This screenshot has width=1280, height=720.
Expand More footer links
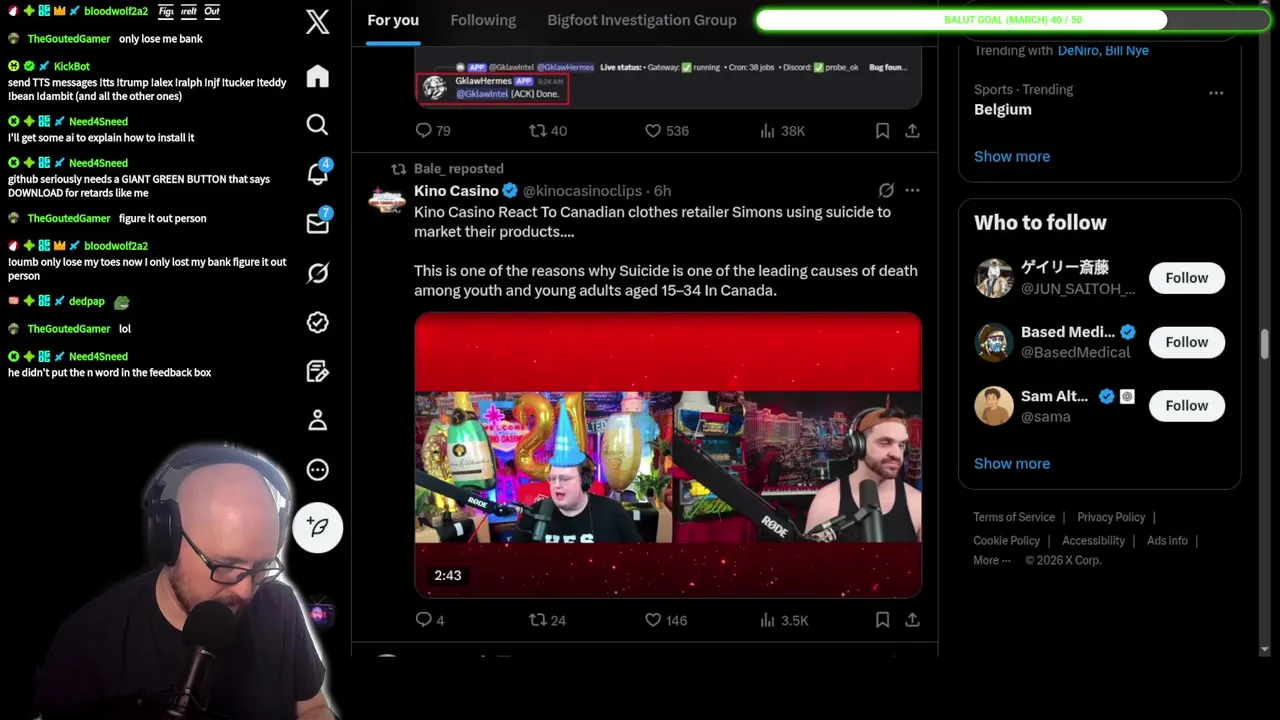[x=991, y=560]
